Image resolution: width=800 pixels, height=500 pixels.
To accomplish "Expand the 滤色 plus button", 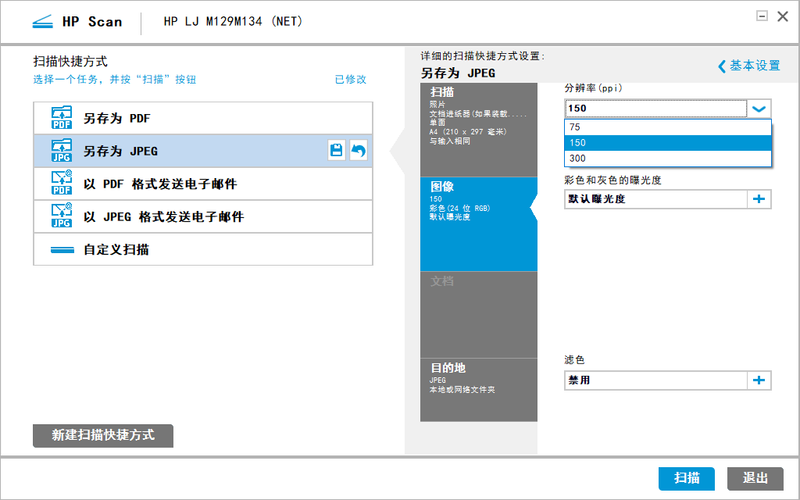I will click(x=759, y=380).
